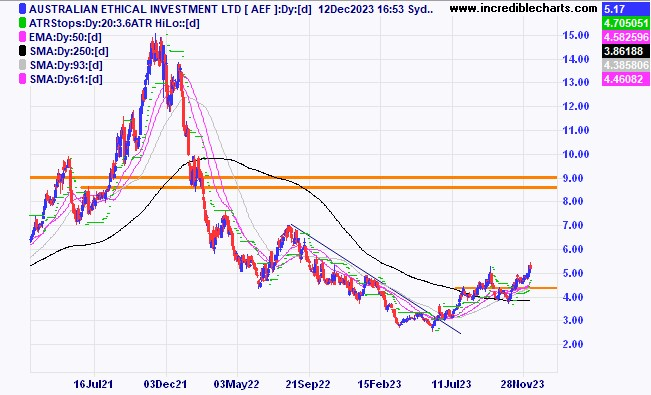Click the blue descending trendline from 7.00
Screen dimensions: 651x395
point(376,279)
